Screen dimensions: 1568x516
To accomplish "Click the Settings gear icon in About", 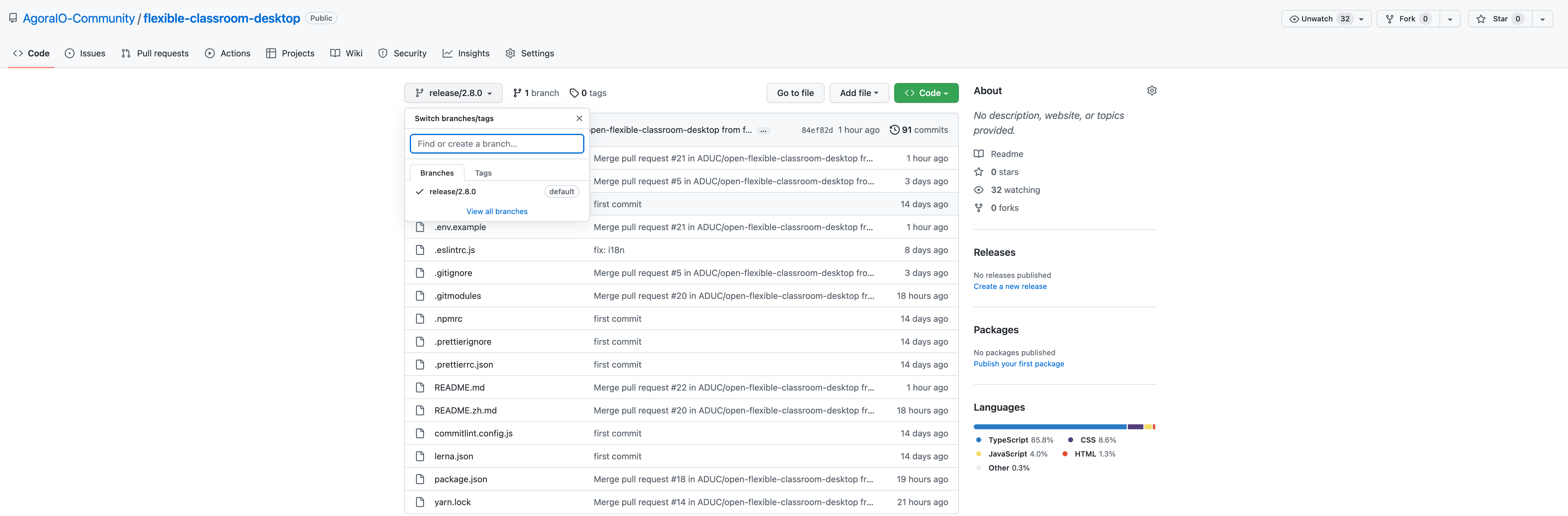I will pos(1151,91).
